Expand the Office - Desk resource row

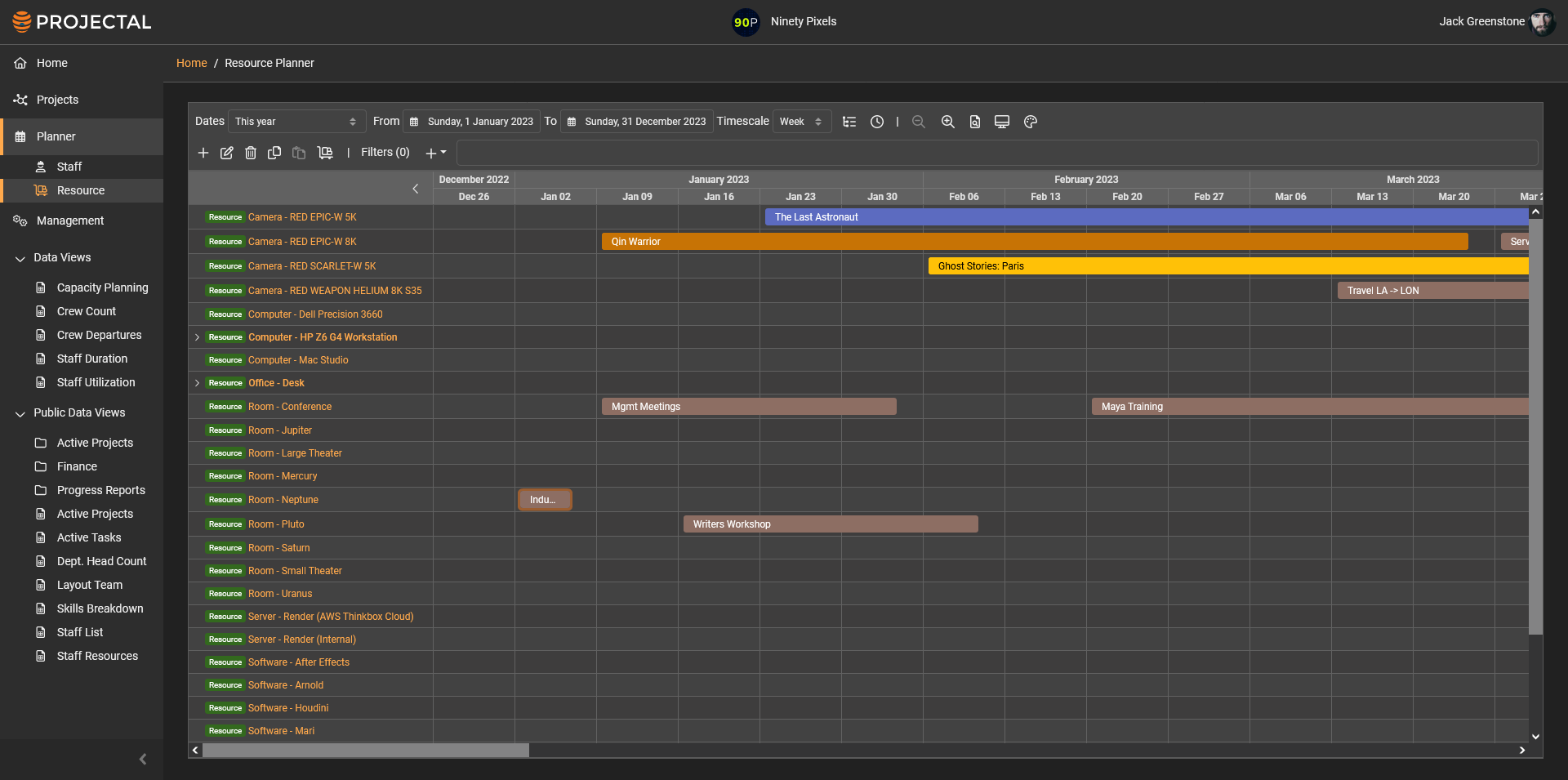tap(197, 382)
